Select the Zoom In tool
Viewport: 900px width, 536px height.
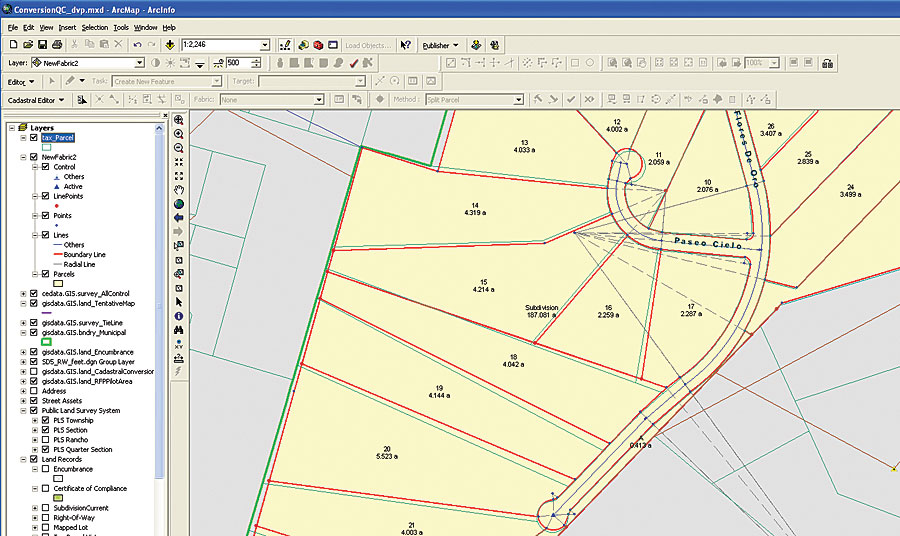179,133
